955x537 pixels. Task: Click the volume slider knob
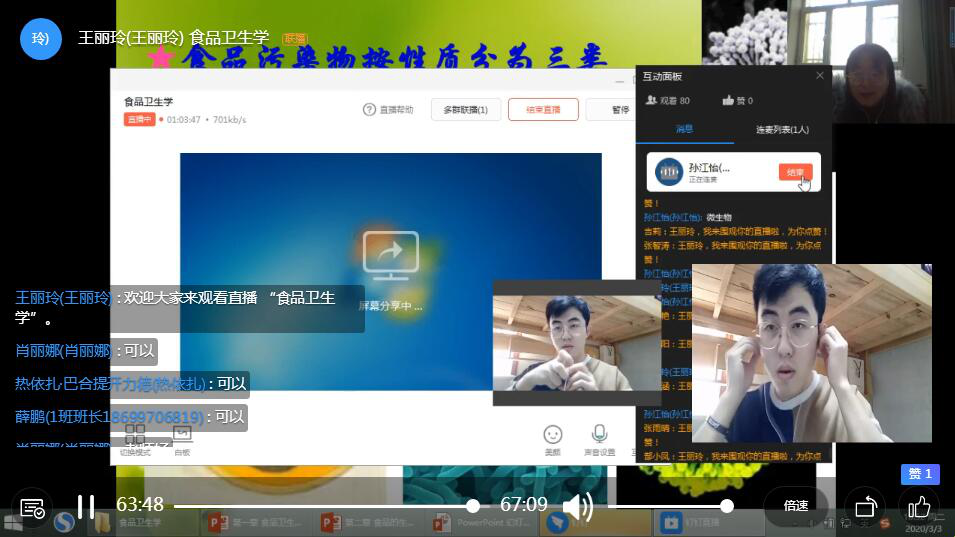coord(727,506)
